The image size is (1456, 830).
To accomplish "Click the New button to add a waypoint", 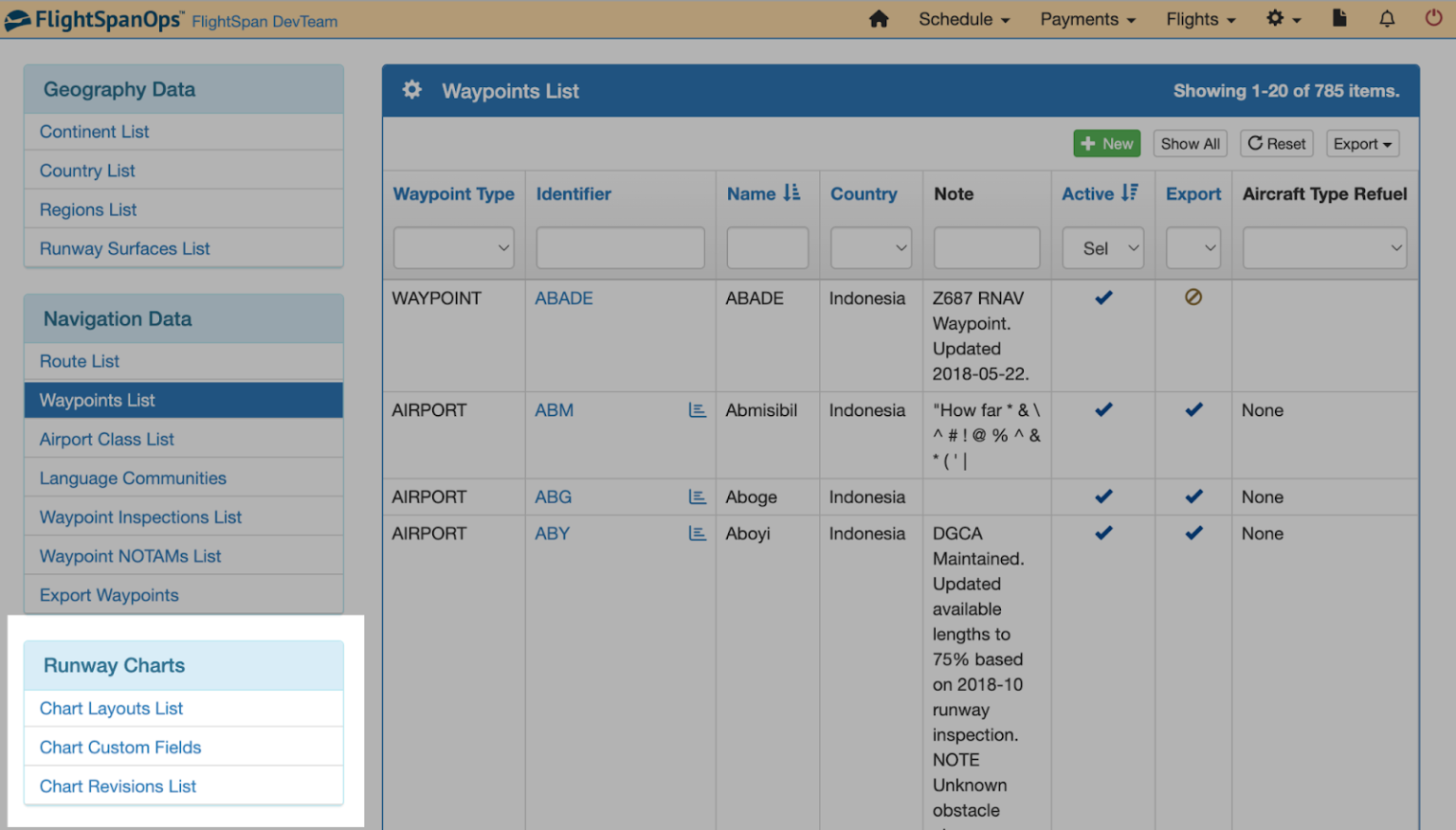I will click(x=1106, y=143).
